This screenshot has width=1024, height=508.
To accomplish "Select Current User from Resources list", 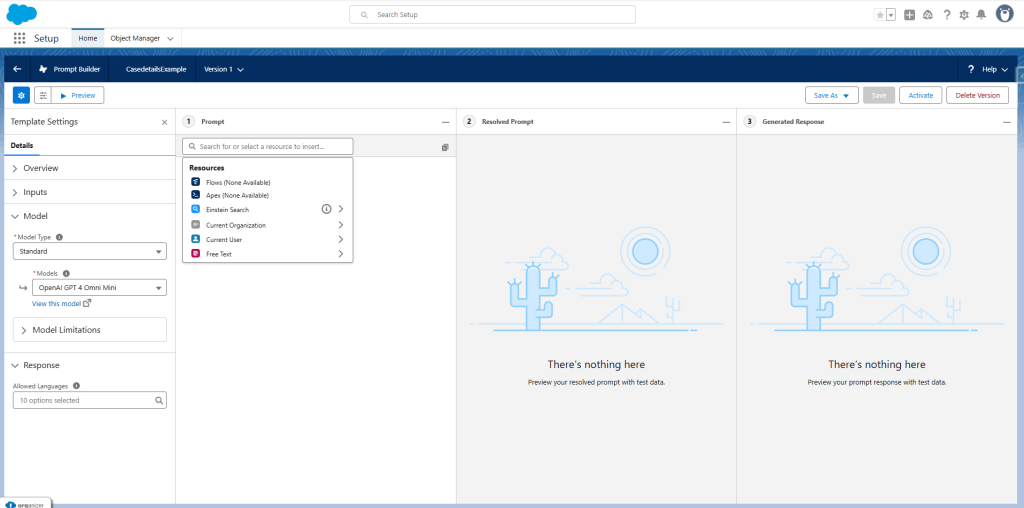I will 223,240.
